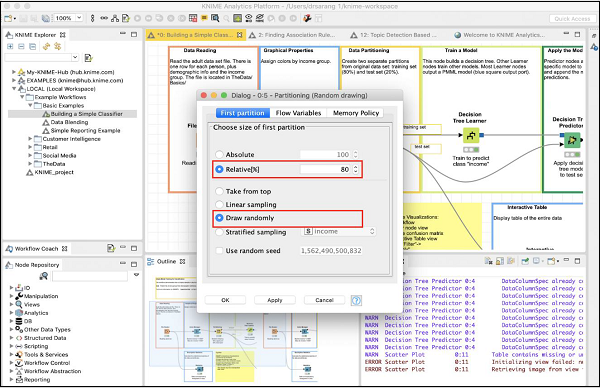Select Data Blending workflow in explorer

tap(69, 122)
